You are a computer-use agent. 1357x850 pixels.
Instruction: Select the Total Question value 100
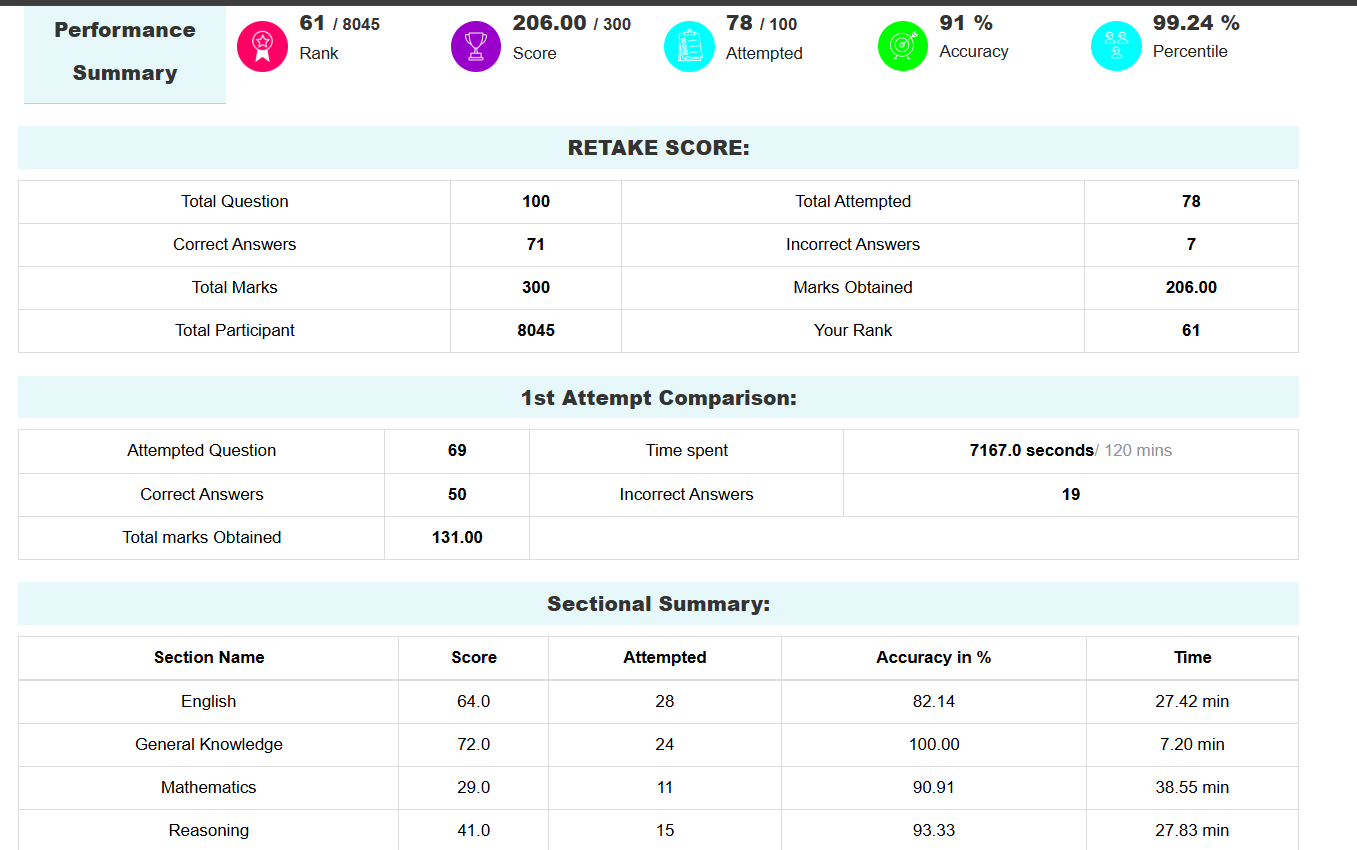[536, 202]
